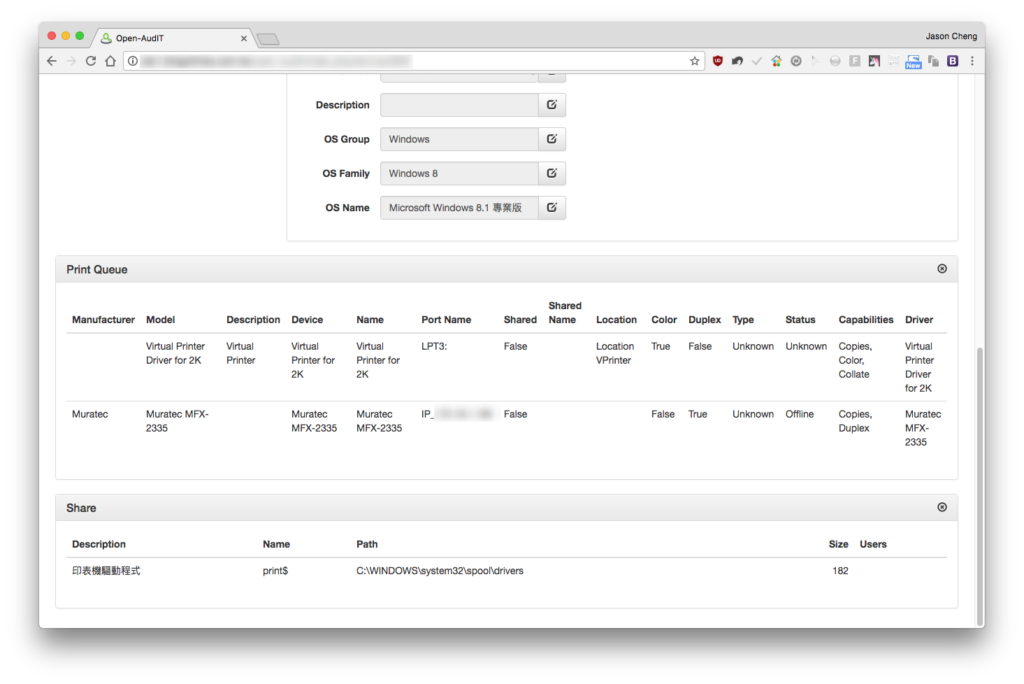Go to the browser home page
1024x684 pixels.
110,61
